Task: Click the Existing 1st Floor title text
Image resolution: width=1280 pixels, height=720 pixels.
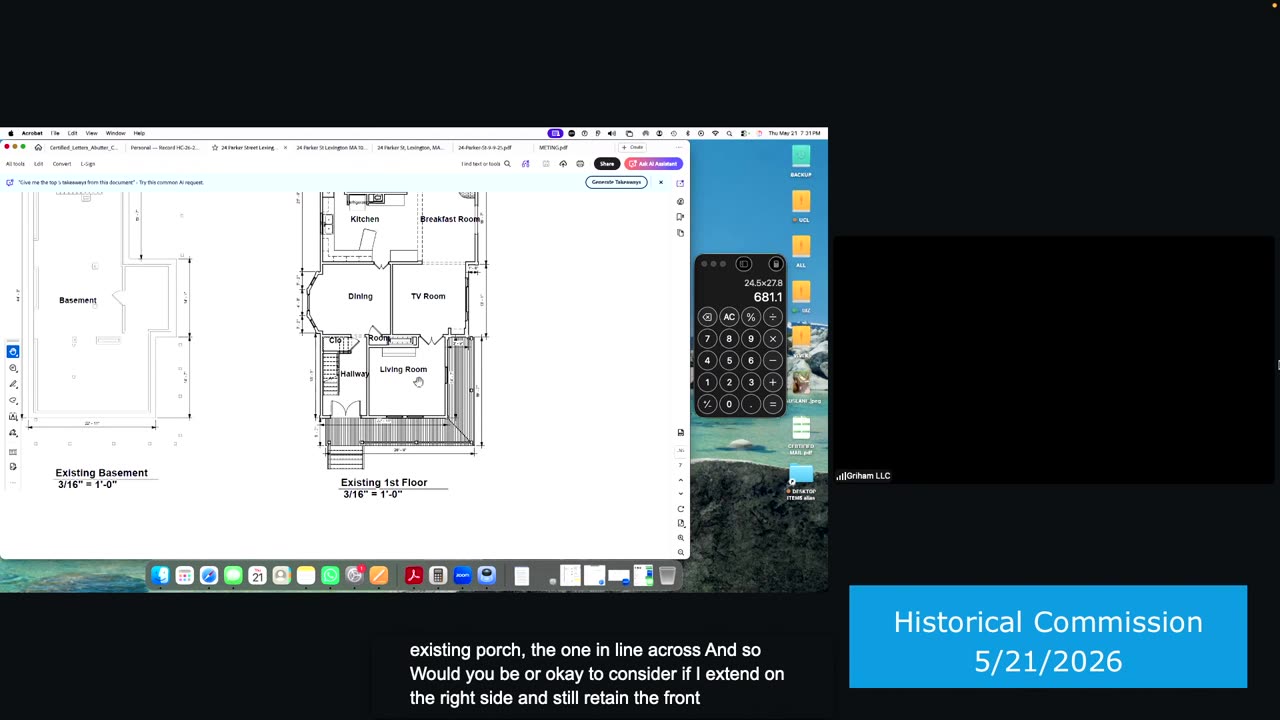Action: pos(384,483)
